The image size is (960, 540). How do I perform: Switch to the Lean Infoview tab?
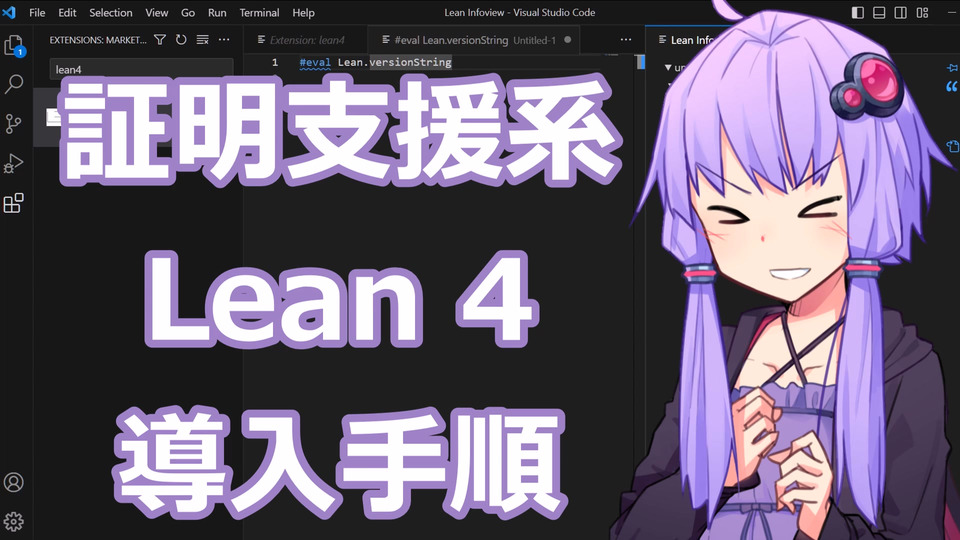692,40
